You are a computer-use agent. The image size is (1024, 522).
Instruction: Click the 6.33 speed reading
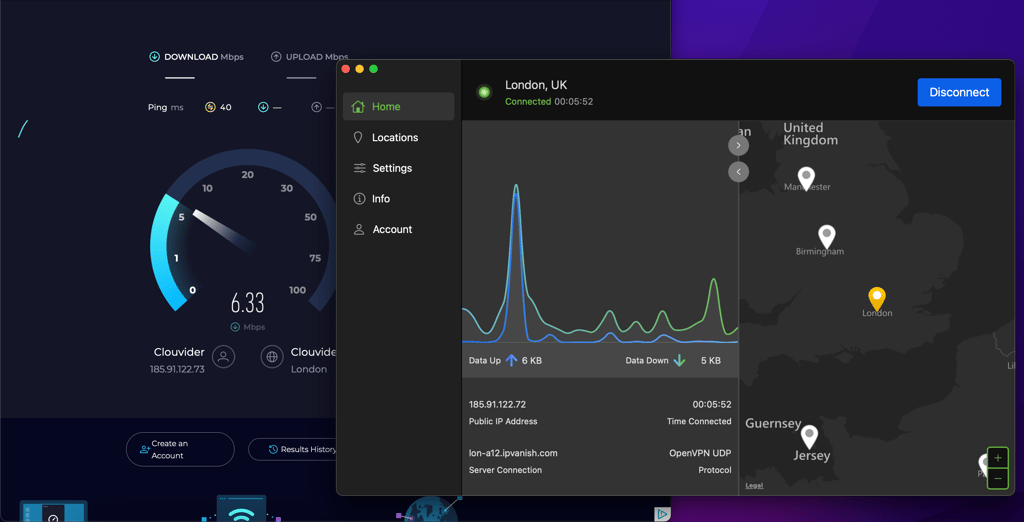(x=248, y=303)
